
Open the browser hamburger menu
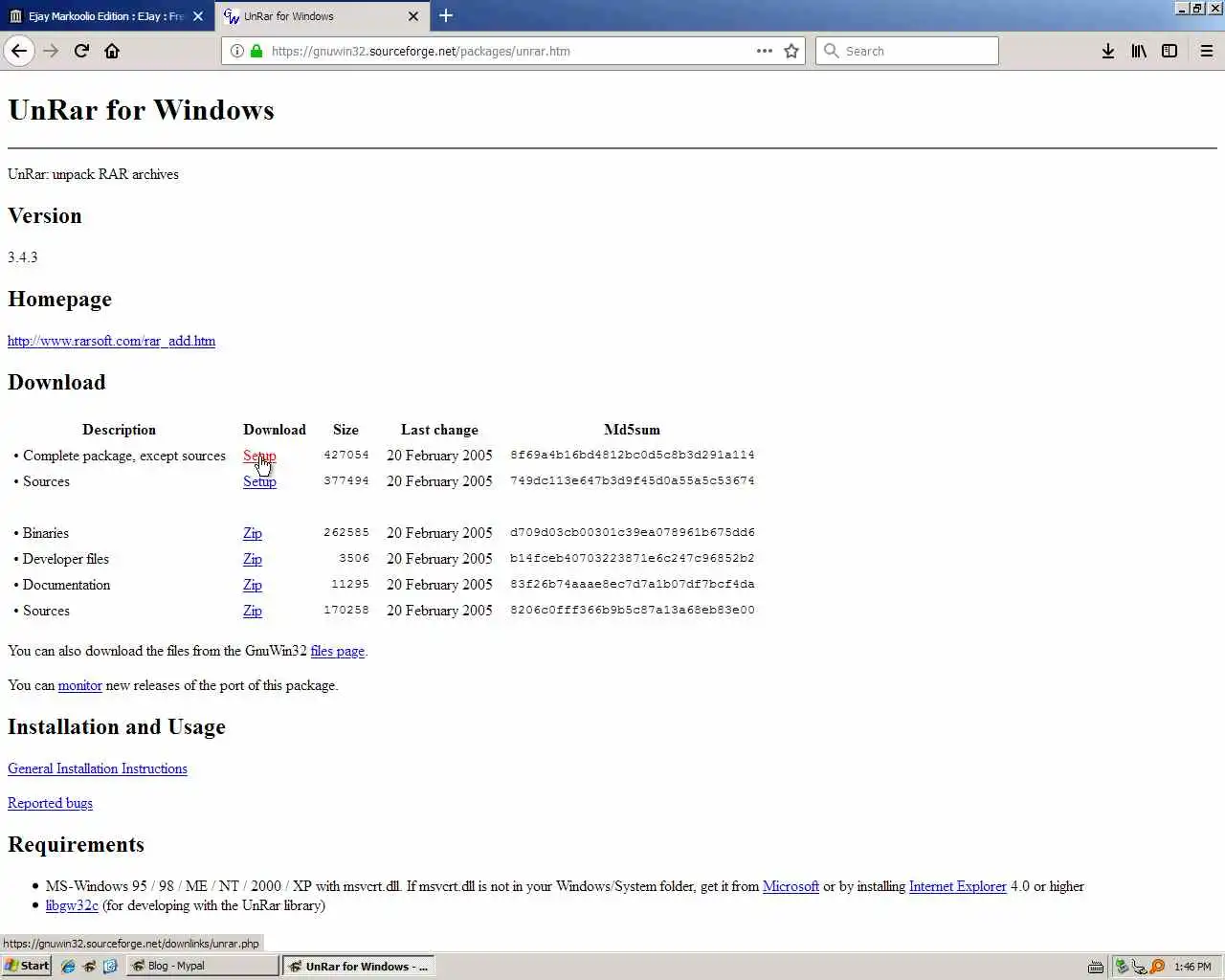pos(1207,51)
